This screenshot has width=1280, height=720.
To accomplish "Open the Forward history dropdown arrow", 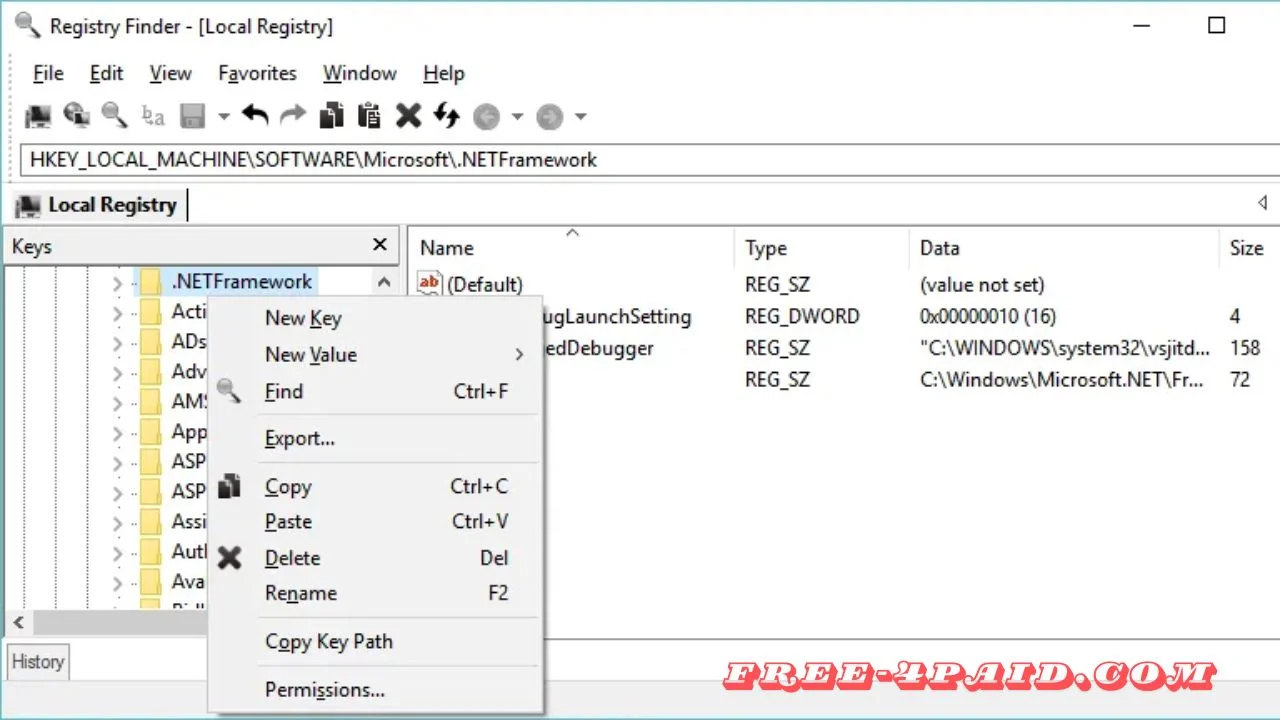I will coord(580,117).
